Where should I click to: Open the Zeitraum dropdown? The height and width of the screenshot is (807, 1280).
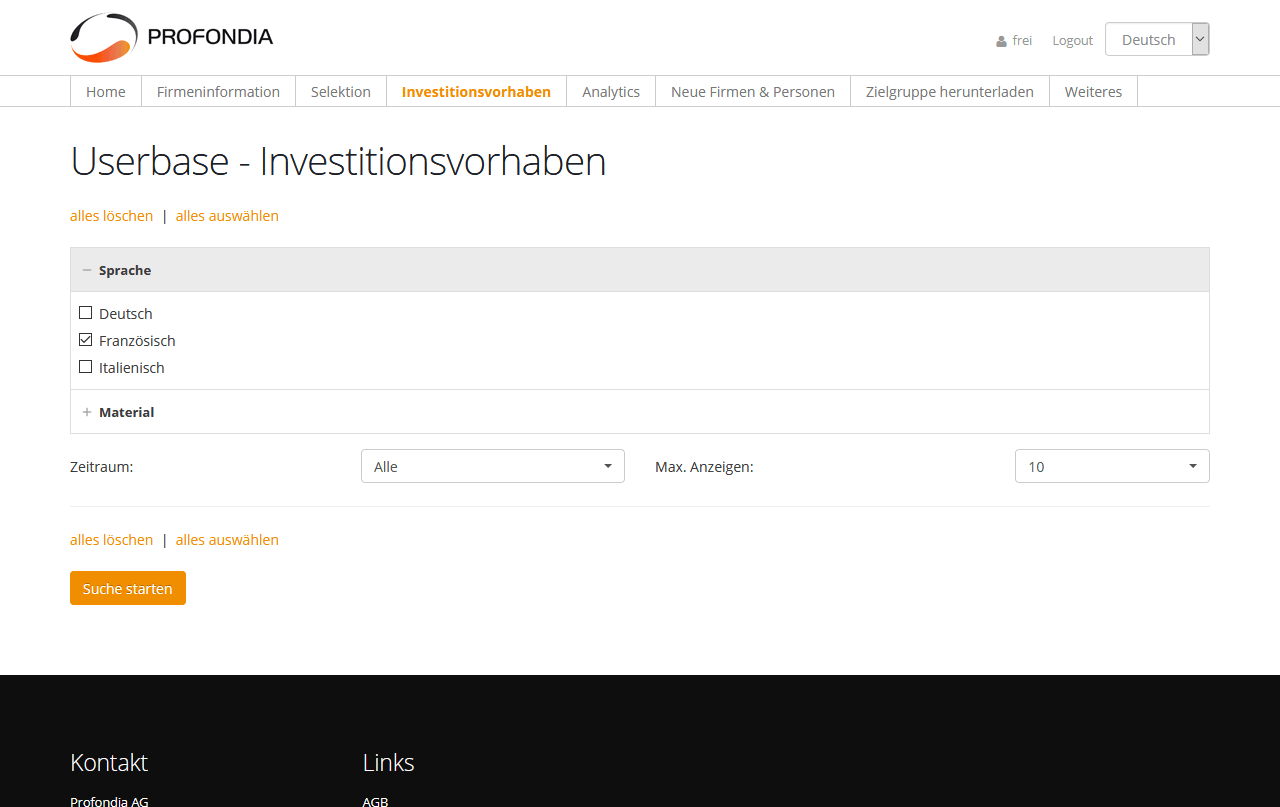(492, 466)
